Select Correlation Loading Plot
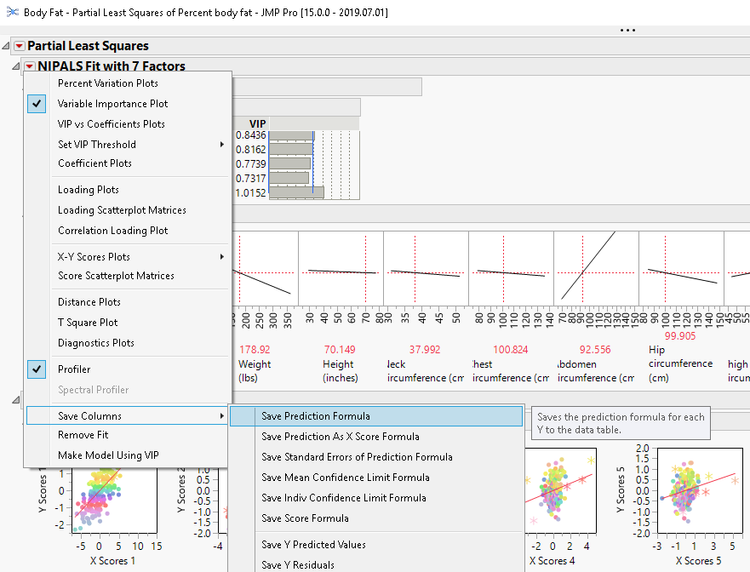 (113, 230)
